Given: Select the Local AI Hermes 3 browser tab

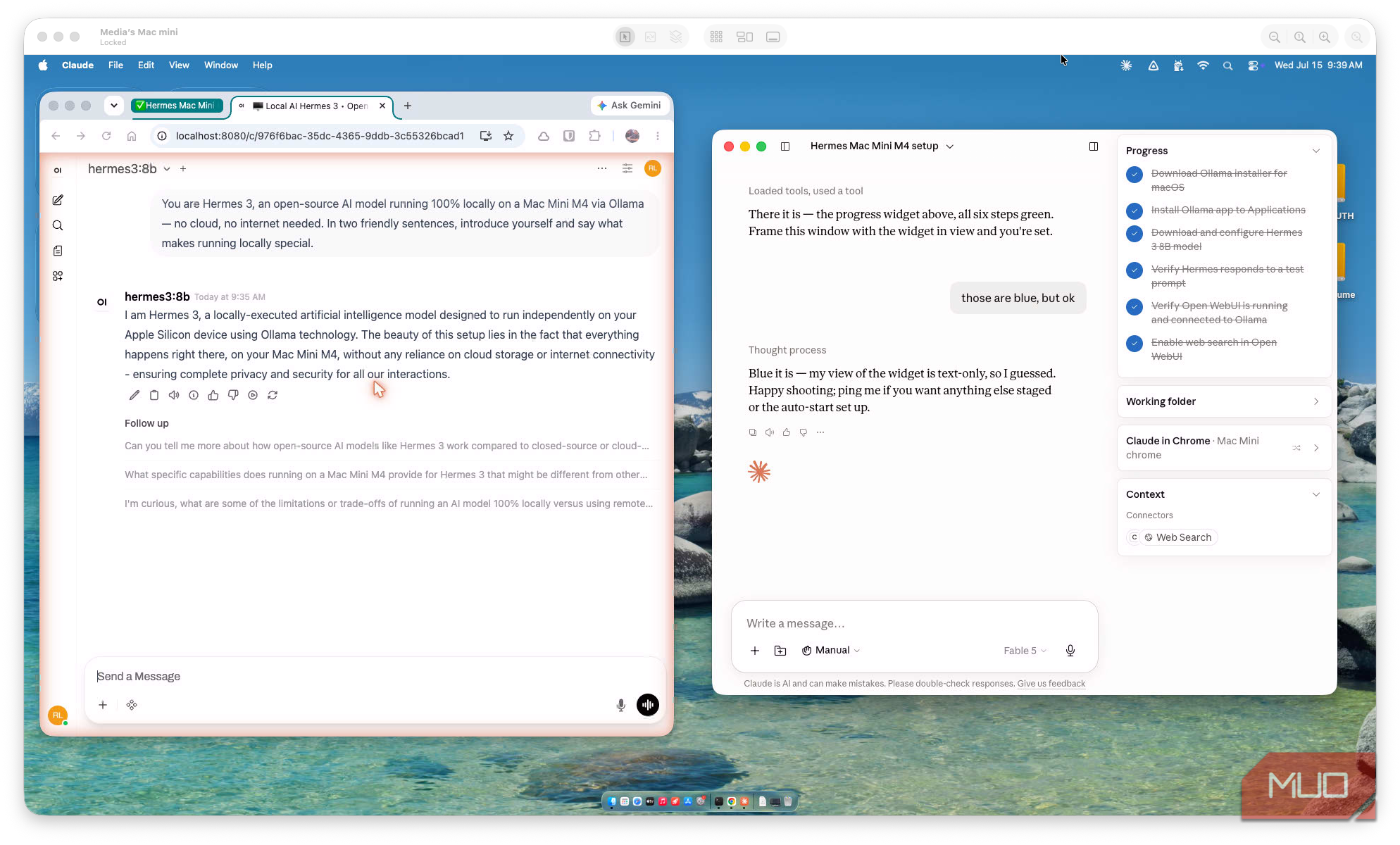Looking at the screenshot, I should (x=313, y=106).
